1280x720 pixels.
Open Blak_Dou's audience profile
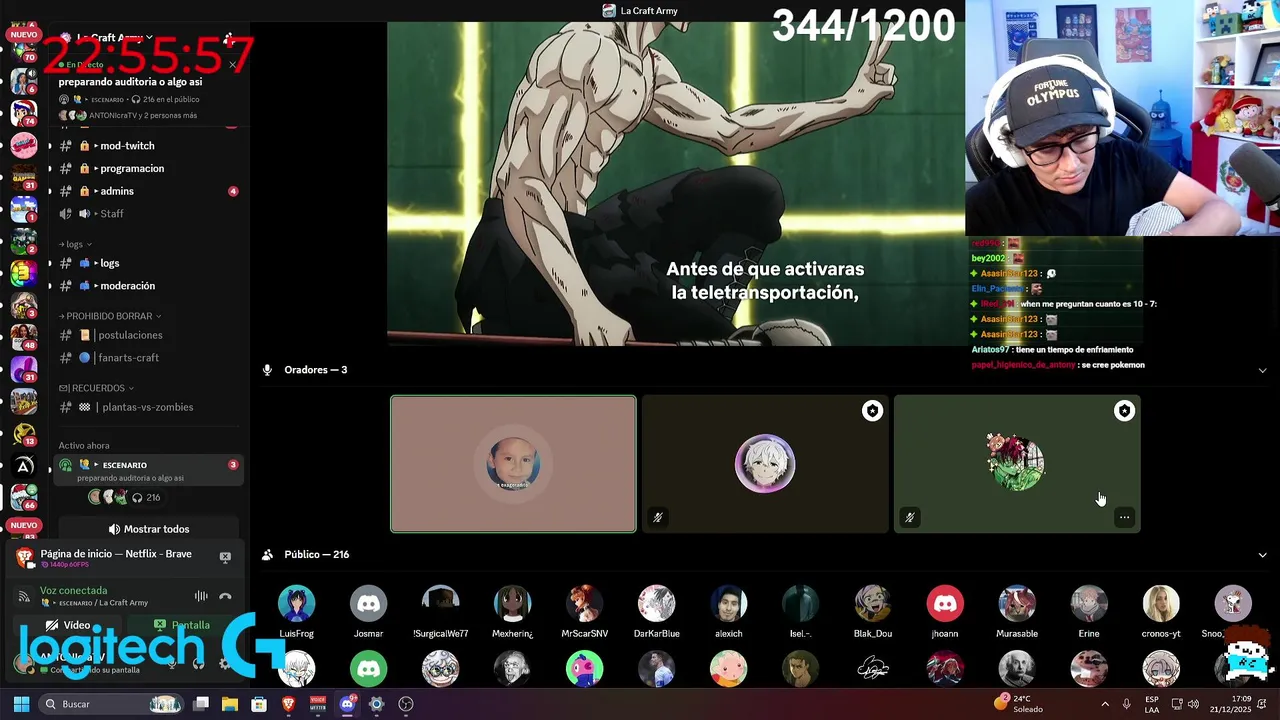(873, 611)
